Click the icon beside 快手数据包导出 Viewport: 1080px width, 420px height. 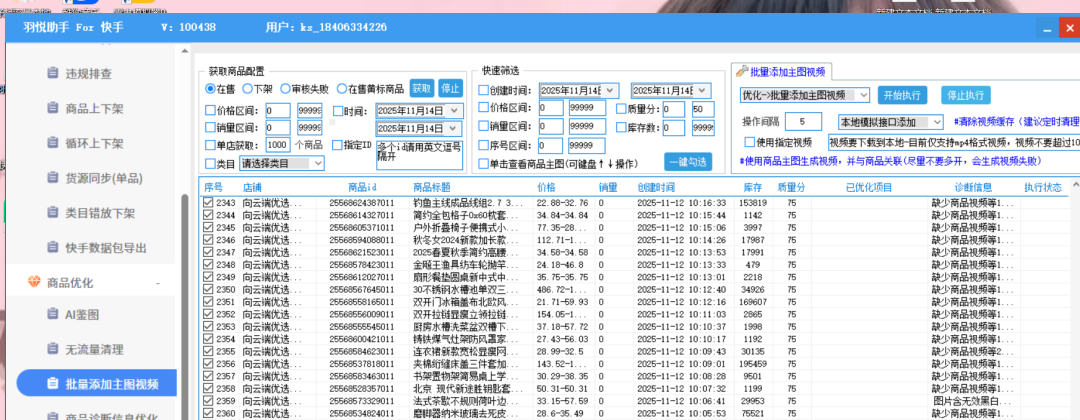click(52, 248)
